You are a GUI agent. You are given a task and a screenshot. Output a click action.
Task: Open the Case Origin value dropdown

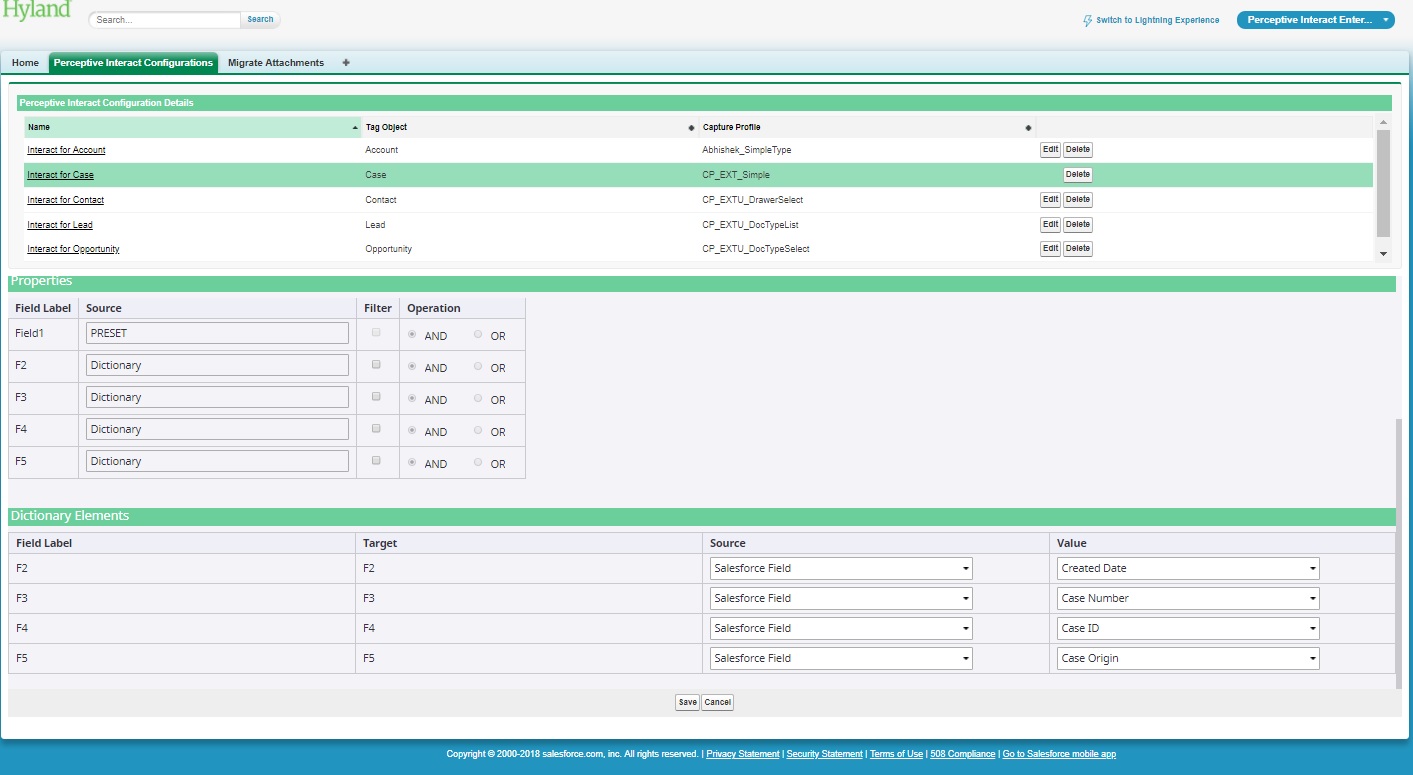coord(1188,659)
